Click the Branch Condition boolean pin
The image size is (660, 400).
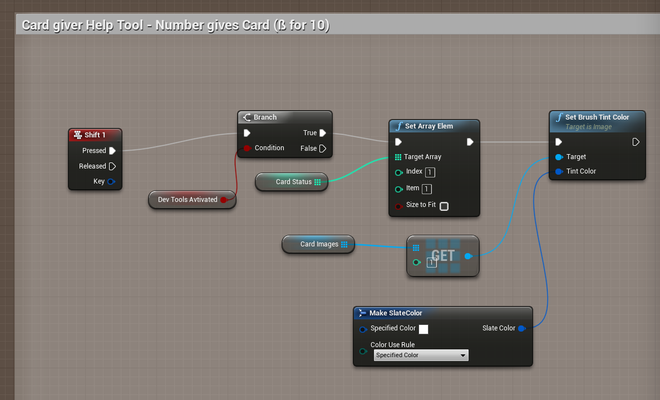[x=247, y=148]
